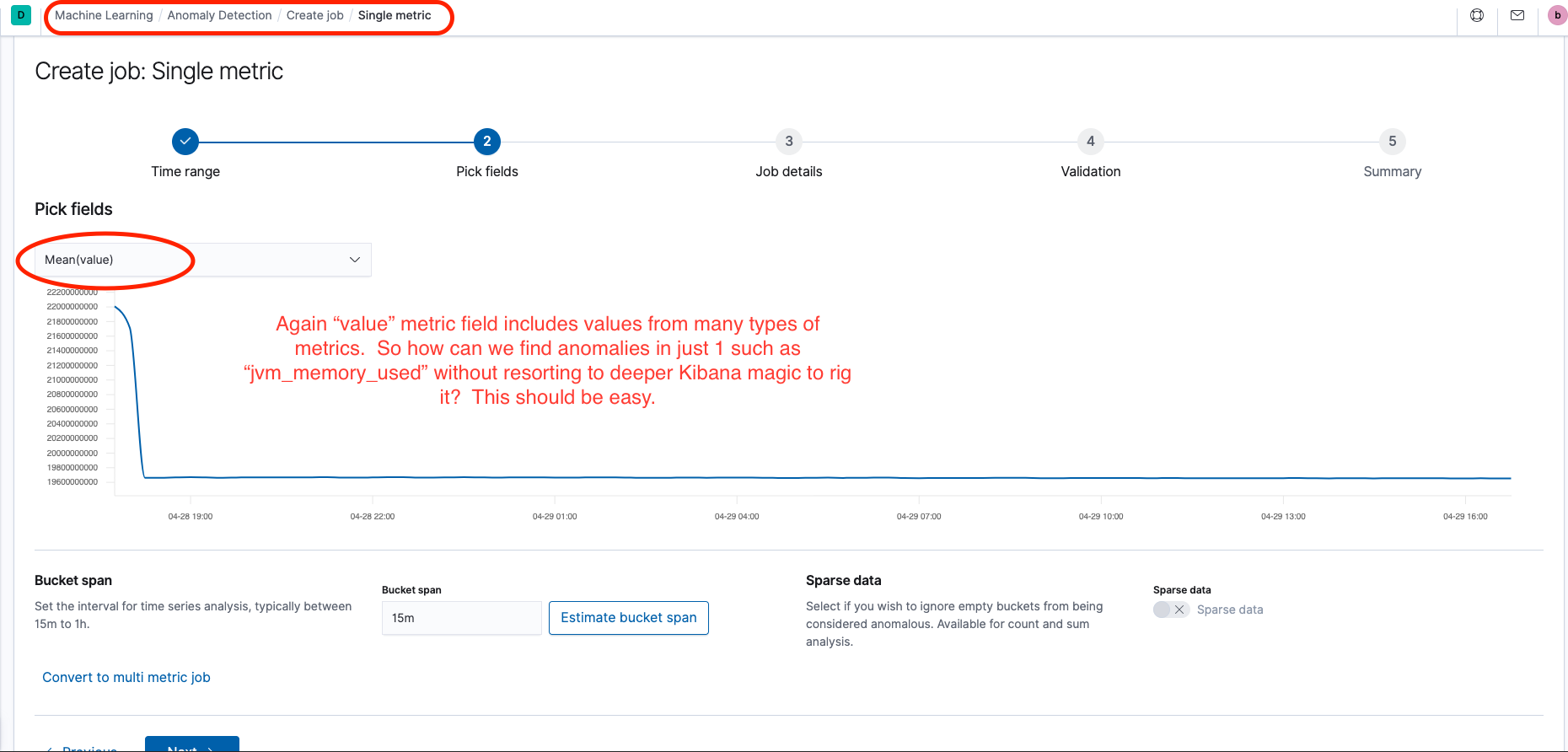Image resolution: width=1568 pixels, height=752 pixels.
Task: Click the 04-29 01:00 axis label
Action: pyautogui.click(x=555, y=516)
